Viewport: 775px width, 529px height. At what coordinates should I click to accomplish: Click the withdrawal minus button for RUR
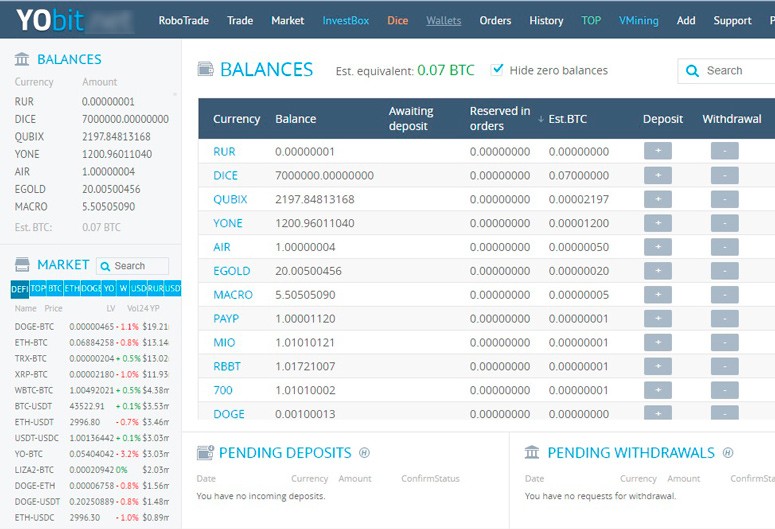point(725,151)
